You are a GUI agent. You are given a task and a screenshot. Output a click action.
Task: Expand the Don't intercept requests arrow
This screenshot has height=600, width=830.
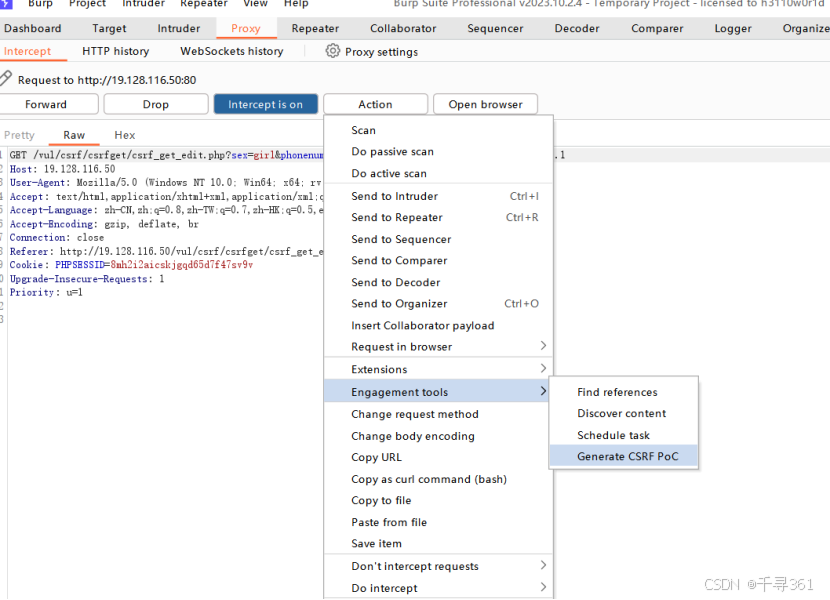[543, 565]
